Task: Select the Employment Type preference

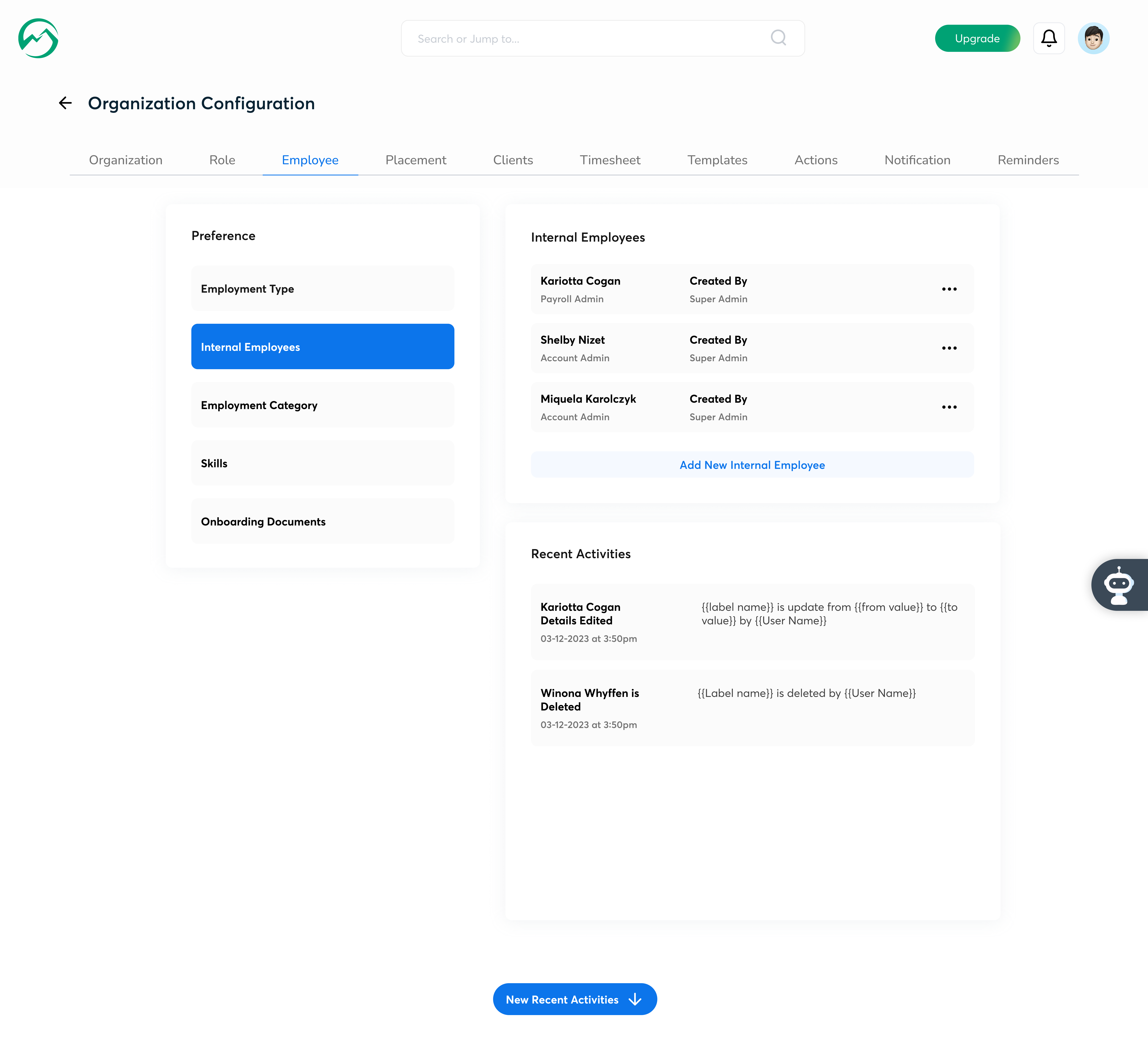Action: click(x=322, y=289)
